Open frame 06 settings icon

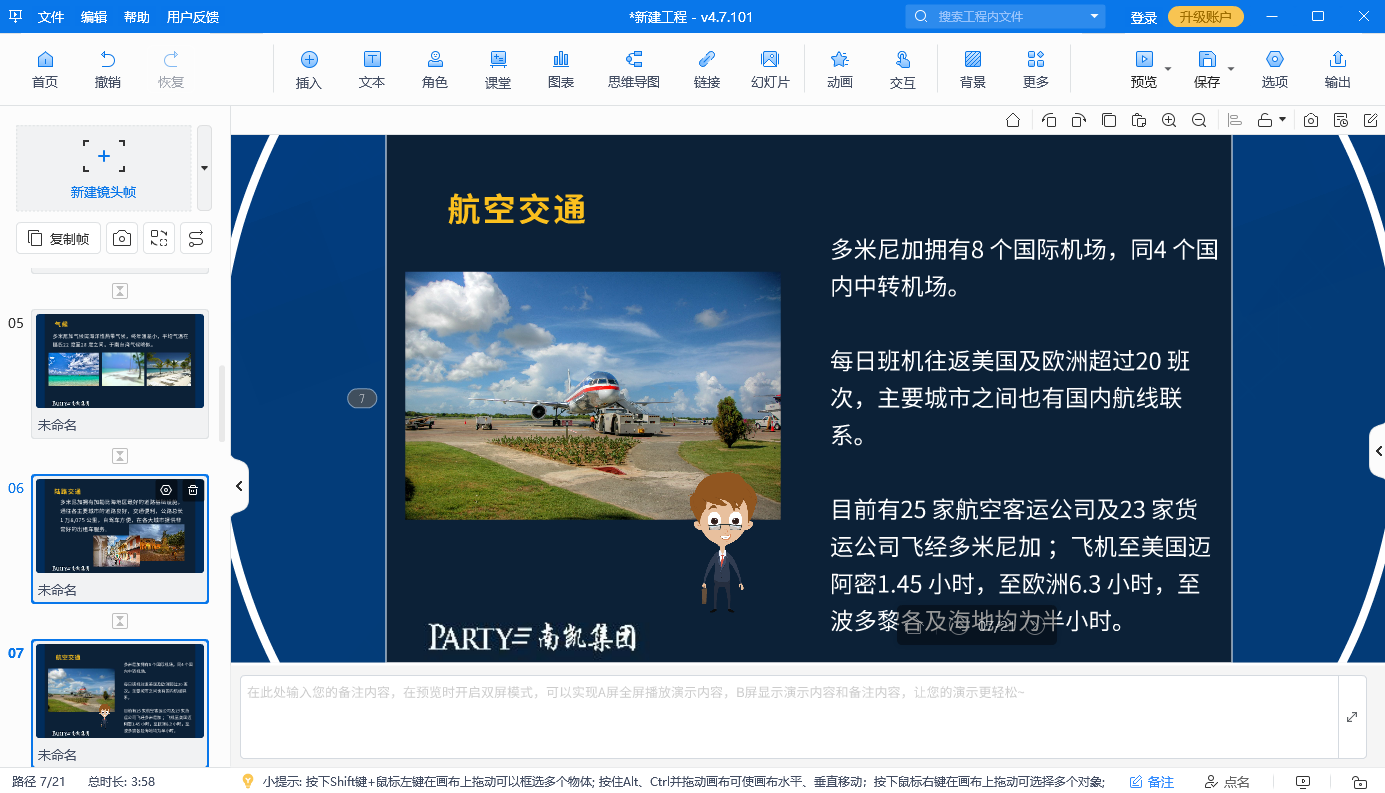[x=166, y=490]
